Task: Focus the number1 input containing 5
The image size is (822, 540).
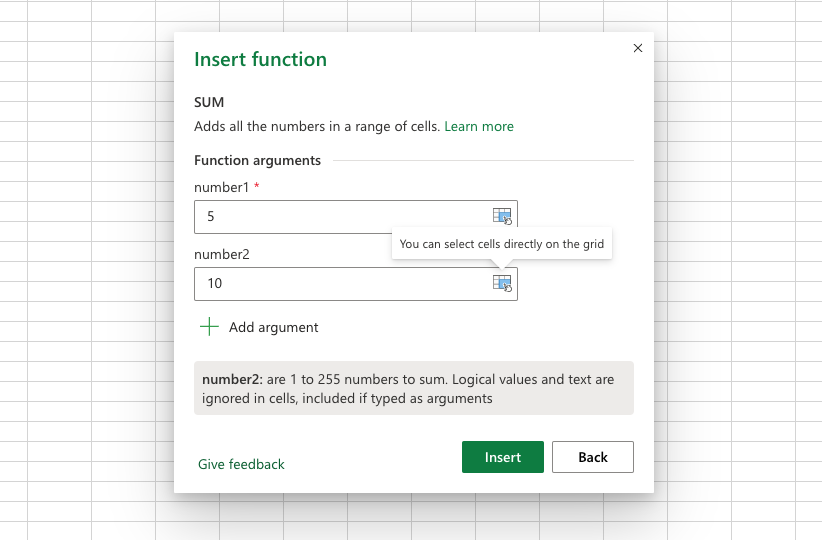Action: tap(340, 216)
